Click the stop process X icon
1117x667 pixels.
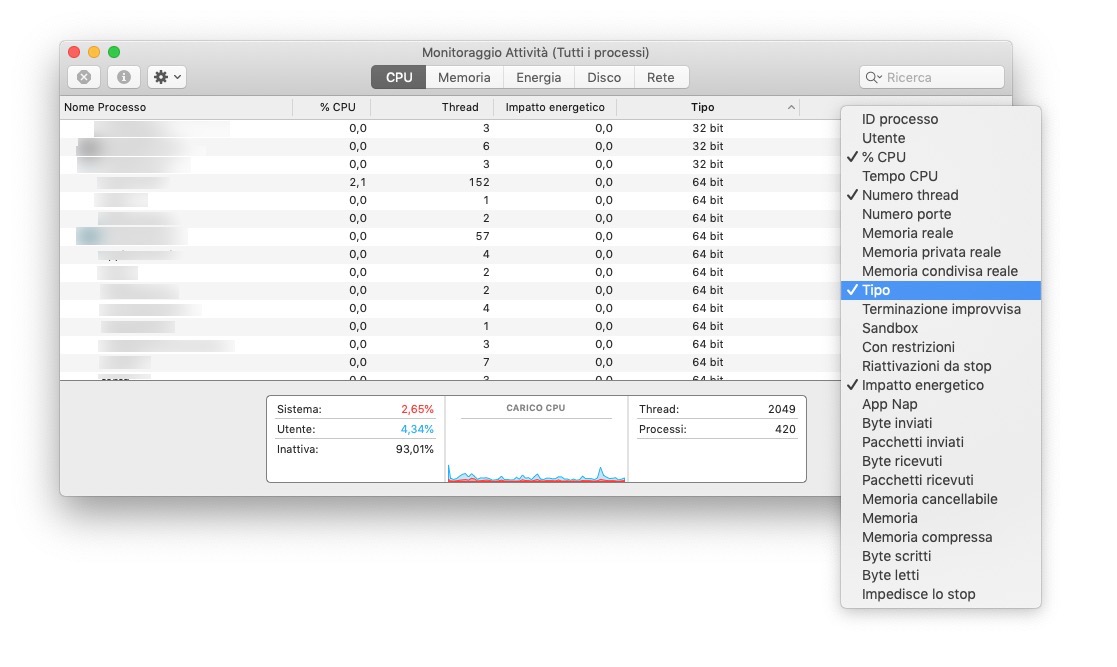84,77
